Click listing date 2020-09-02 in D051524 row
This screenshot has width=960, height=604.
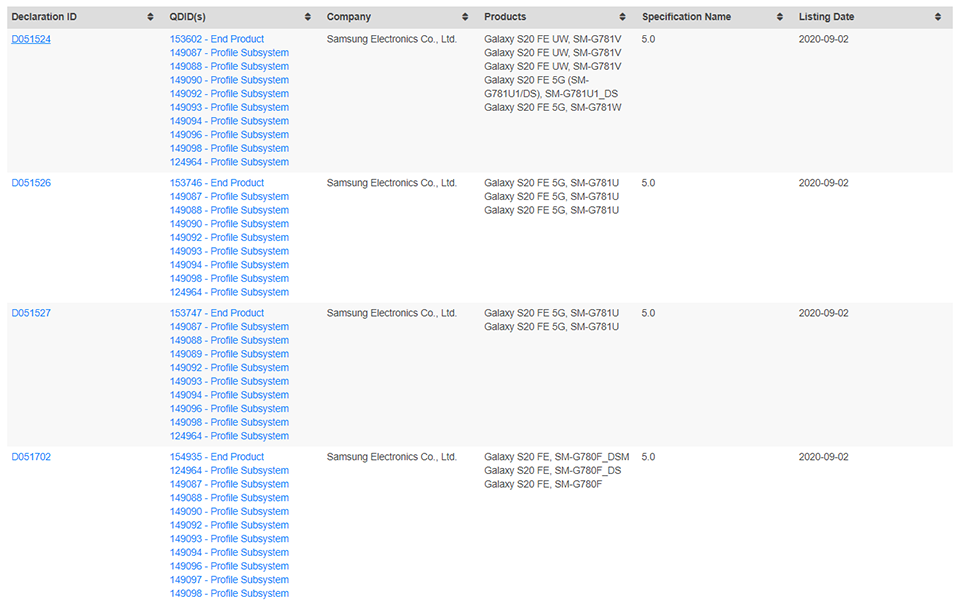(823, 39)
